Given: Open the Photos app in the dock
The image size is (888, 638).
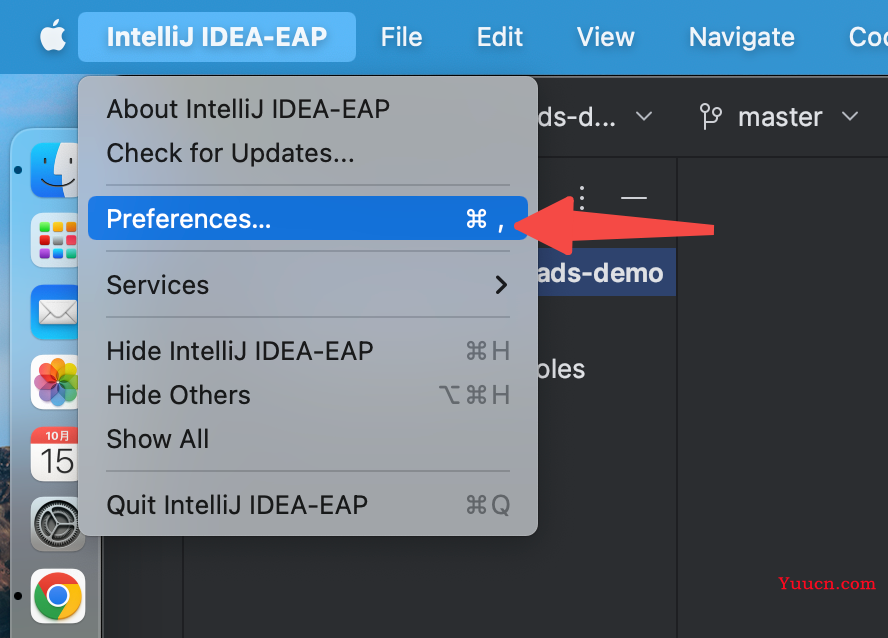Looking at the screenshot, I should tap(55, 383).
